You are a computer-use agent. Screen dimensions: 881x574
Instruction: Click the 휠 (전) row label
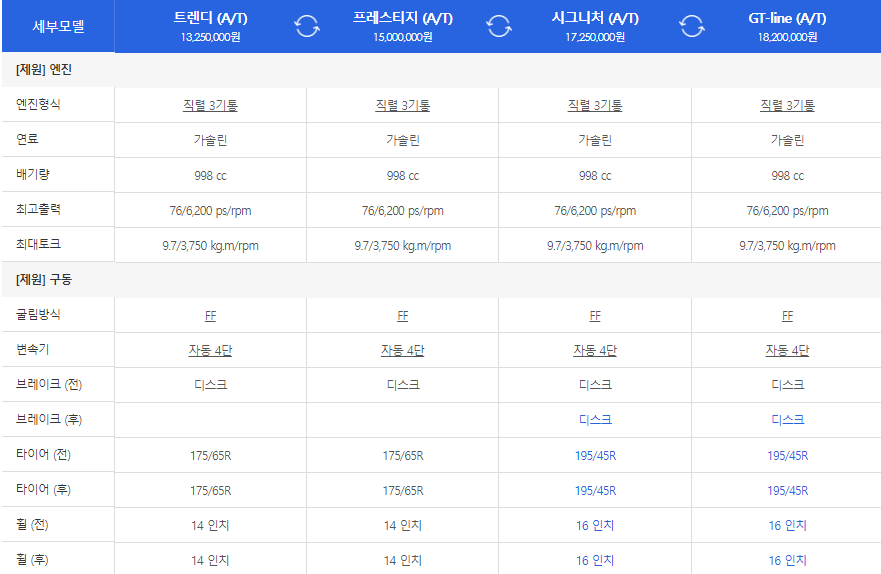[32, 524]
